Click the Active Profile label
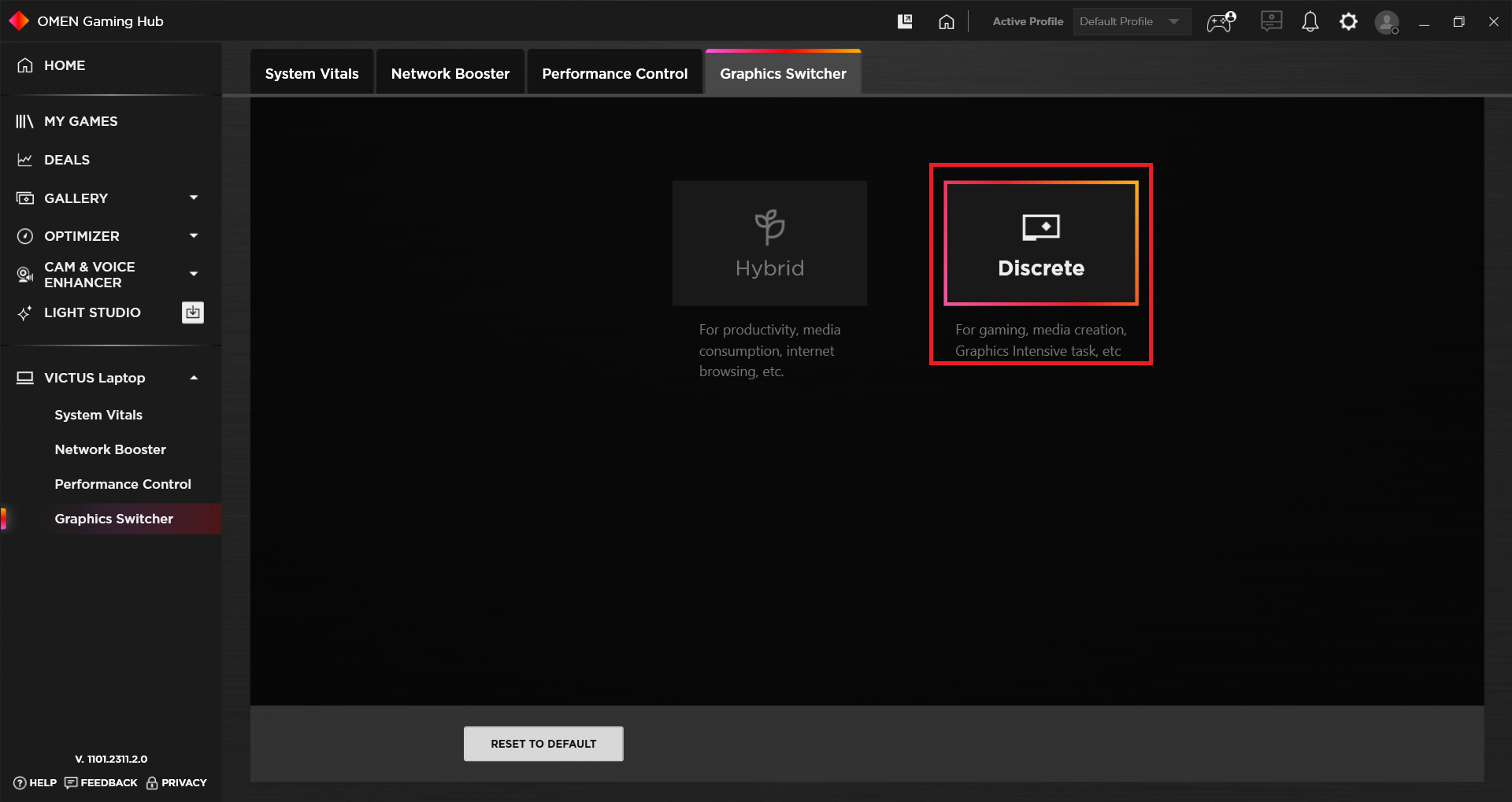This screenshot has height=802, width=1512. click(x=1028, y=21)
